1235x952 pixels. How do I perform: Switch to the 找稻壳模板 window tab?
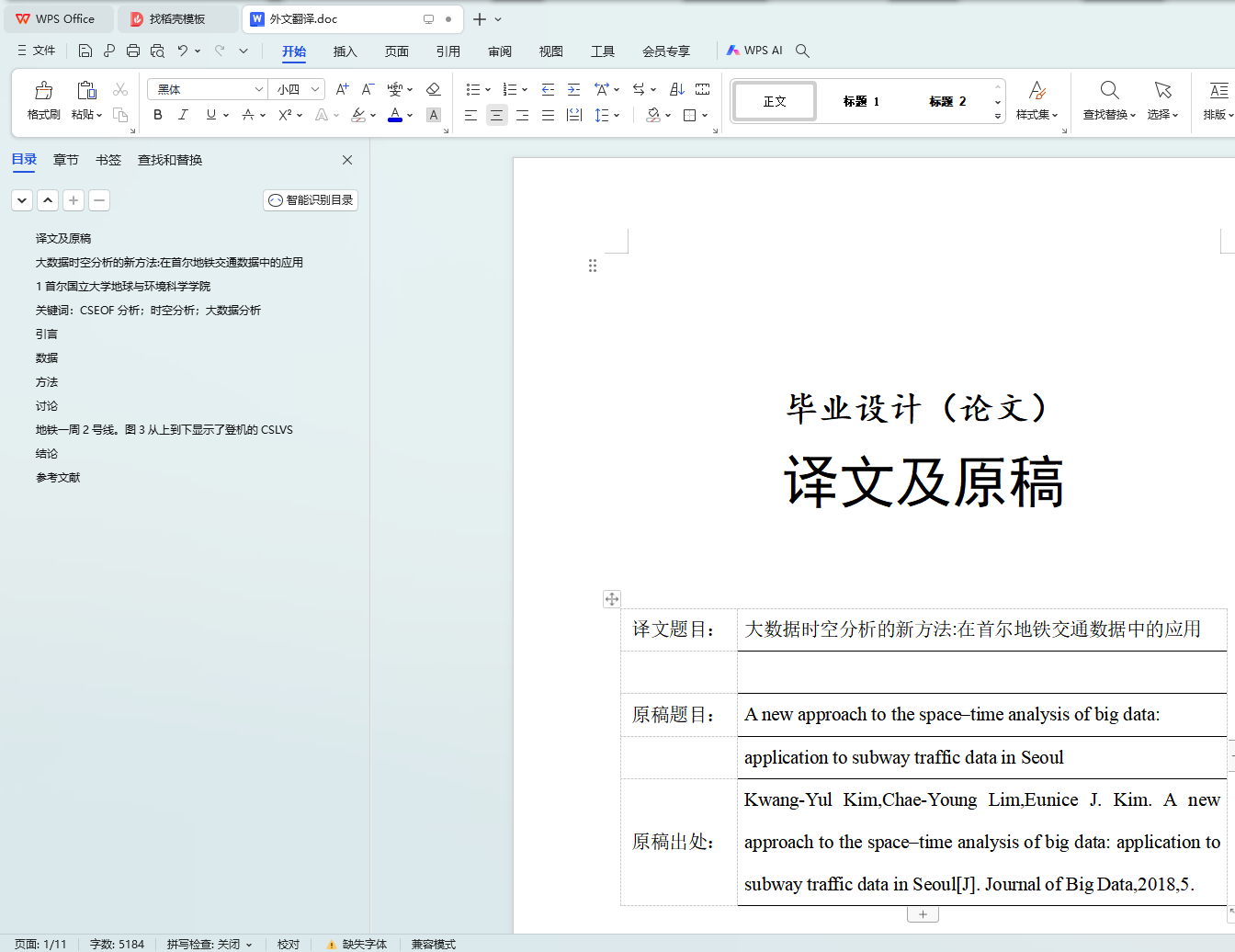click(x=177, y=18)
